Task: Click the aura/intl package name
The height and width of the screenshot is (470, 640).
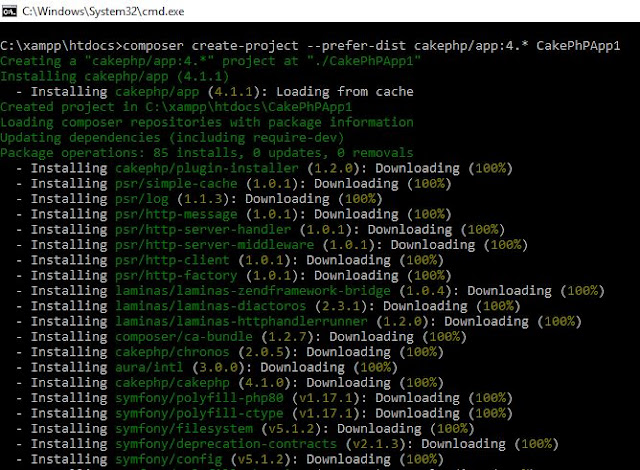Action: [x=149, y=367]
